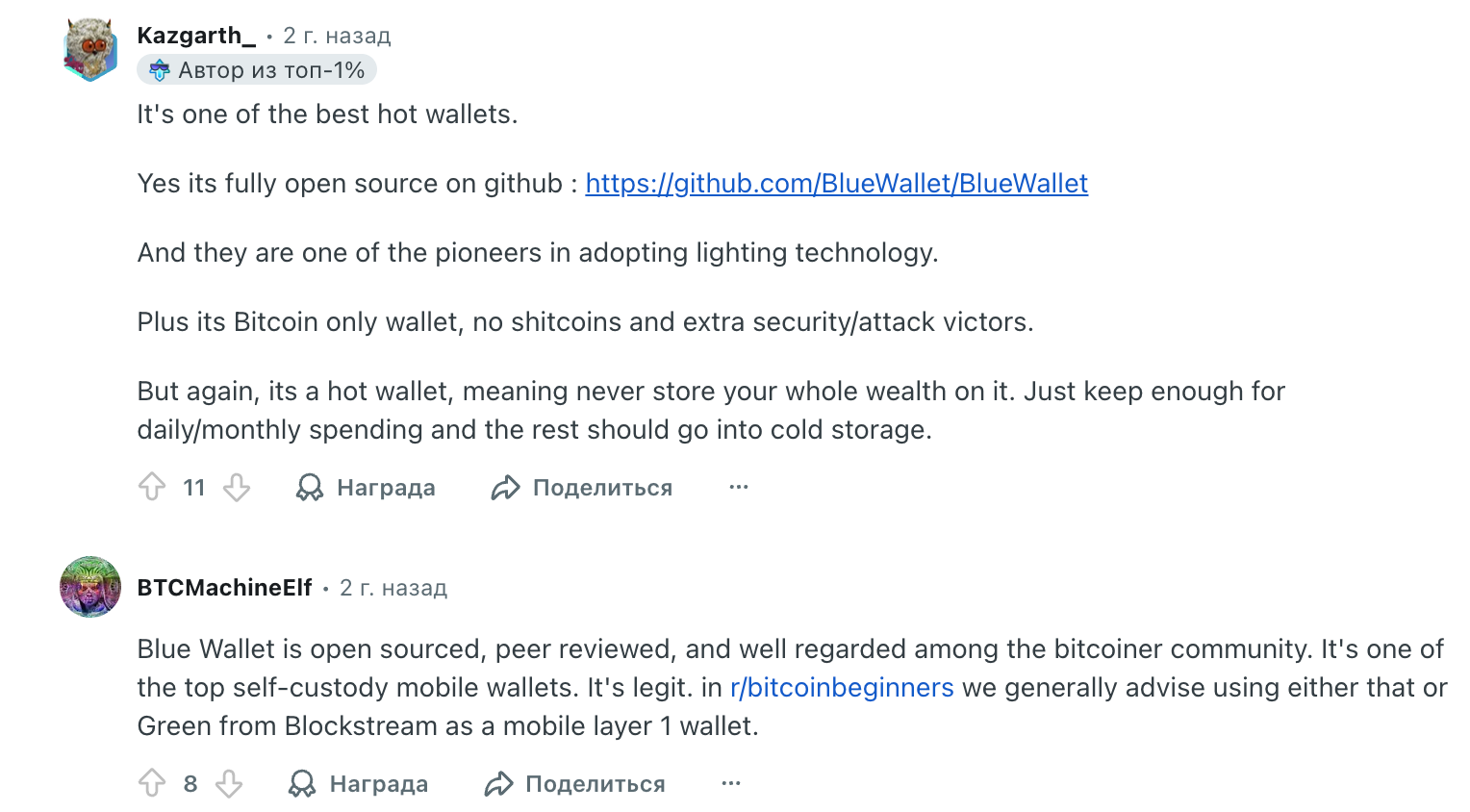Viewport: 1470px width, 812px height.
Task: Give an award to BTCMachineElf's comment
Action: point(358,783)
